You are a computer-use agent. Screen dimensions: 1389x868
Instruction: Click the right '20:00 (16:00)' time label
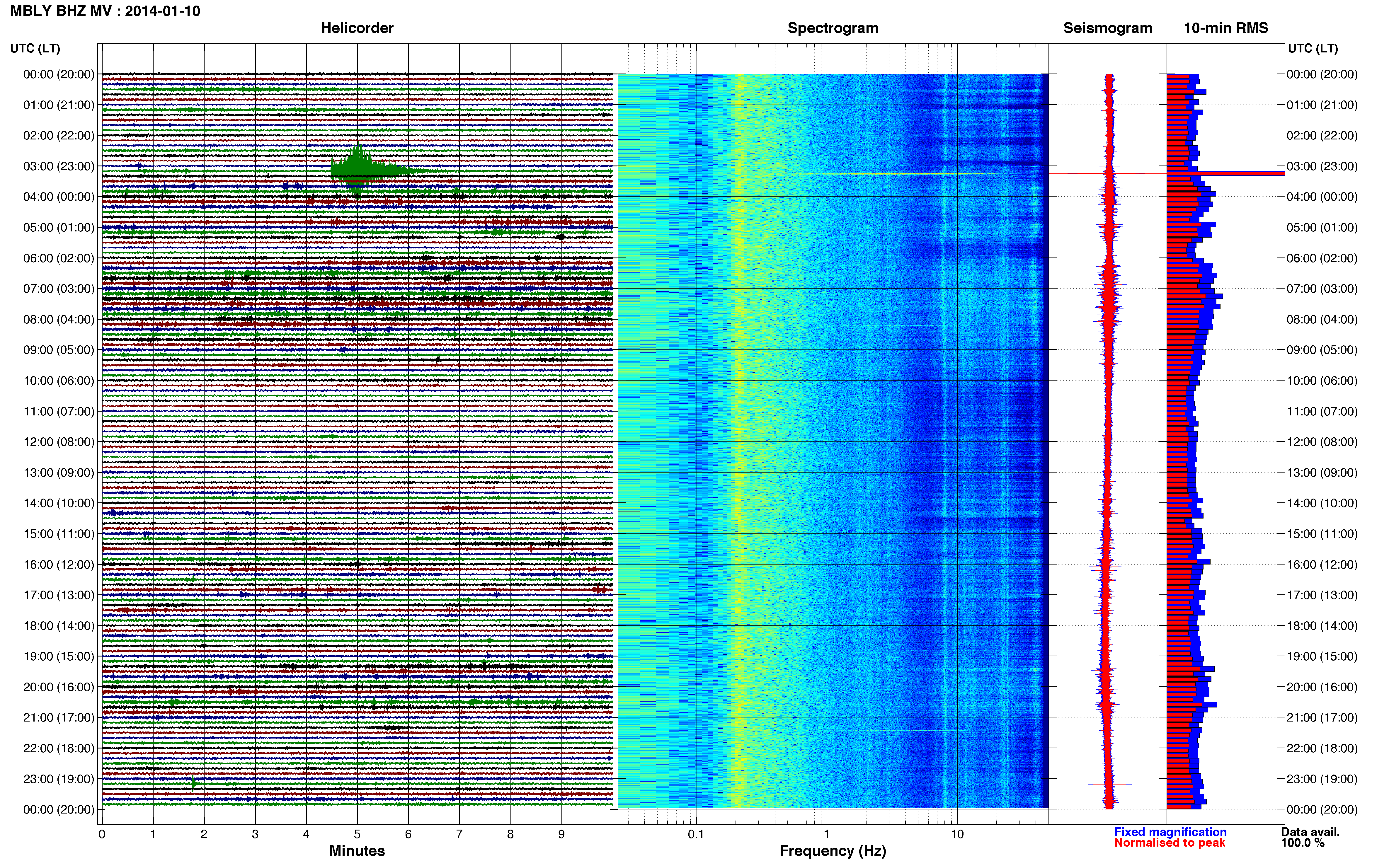click(1322, 687)
